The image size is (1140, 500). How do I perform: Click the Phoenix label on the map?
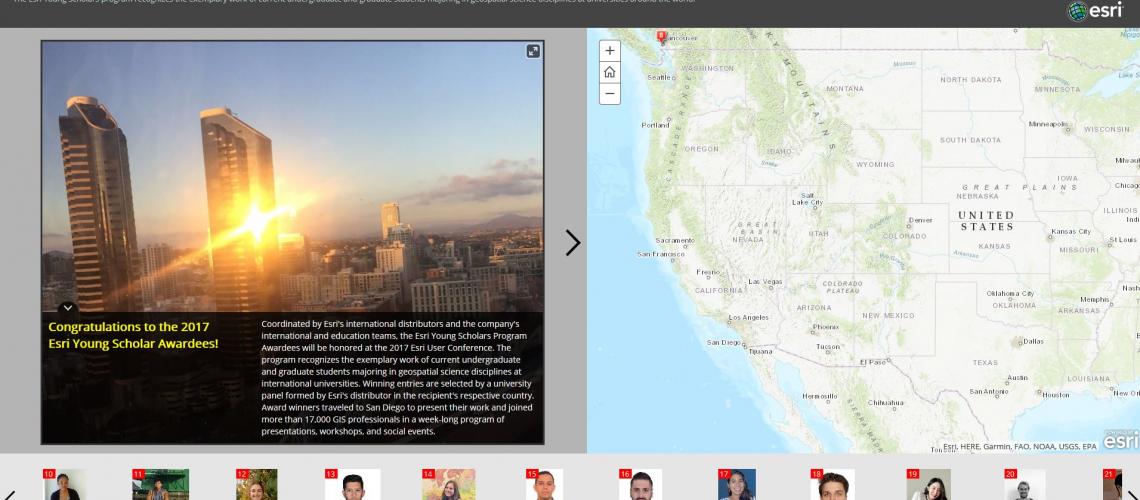coord(826,327)
